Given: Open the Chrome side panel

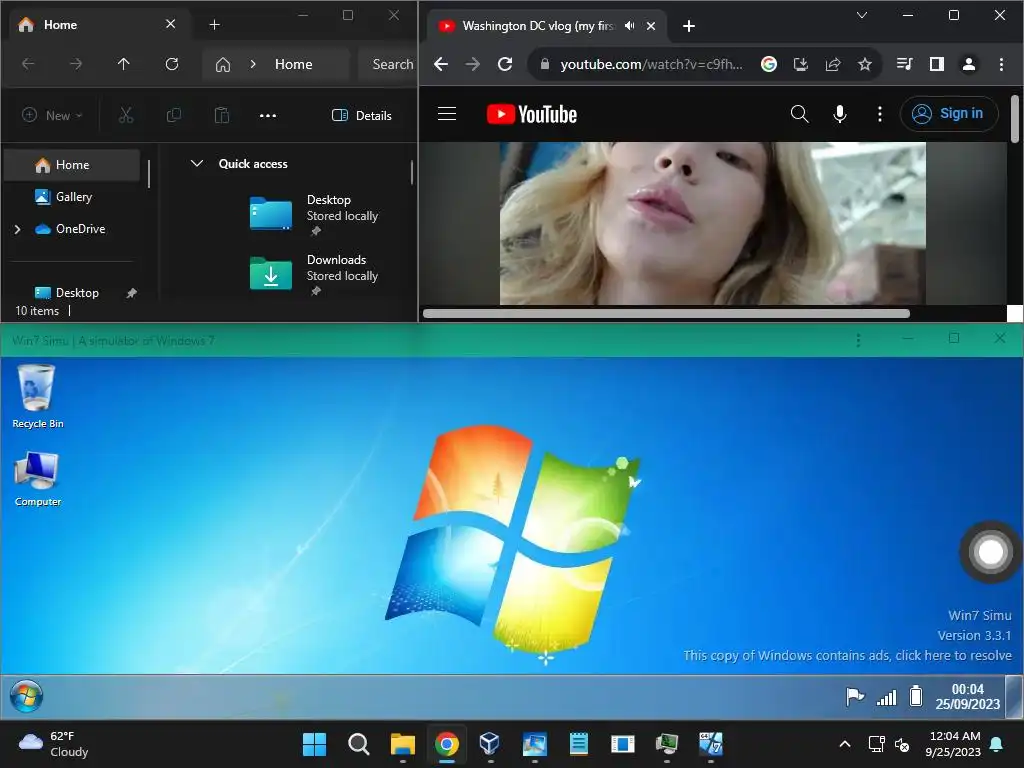Looking at the screenshot, I should pos(936,64).
